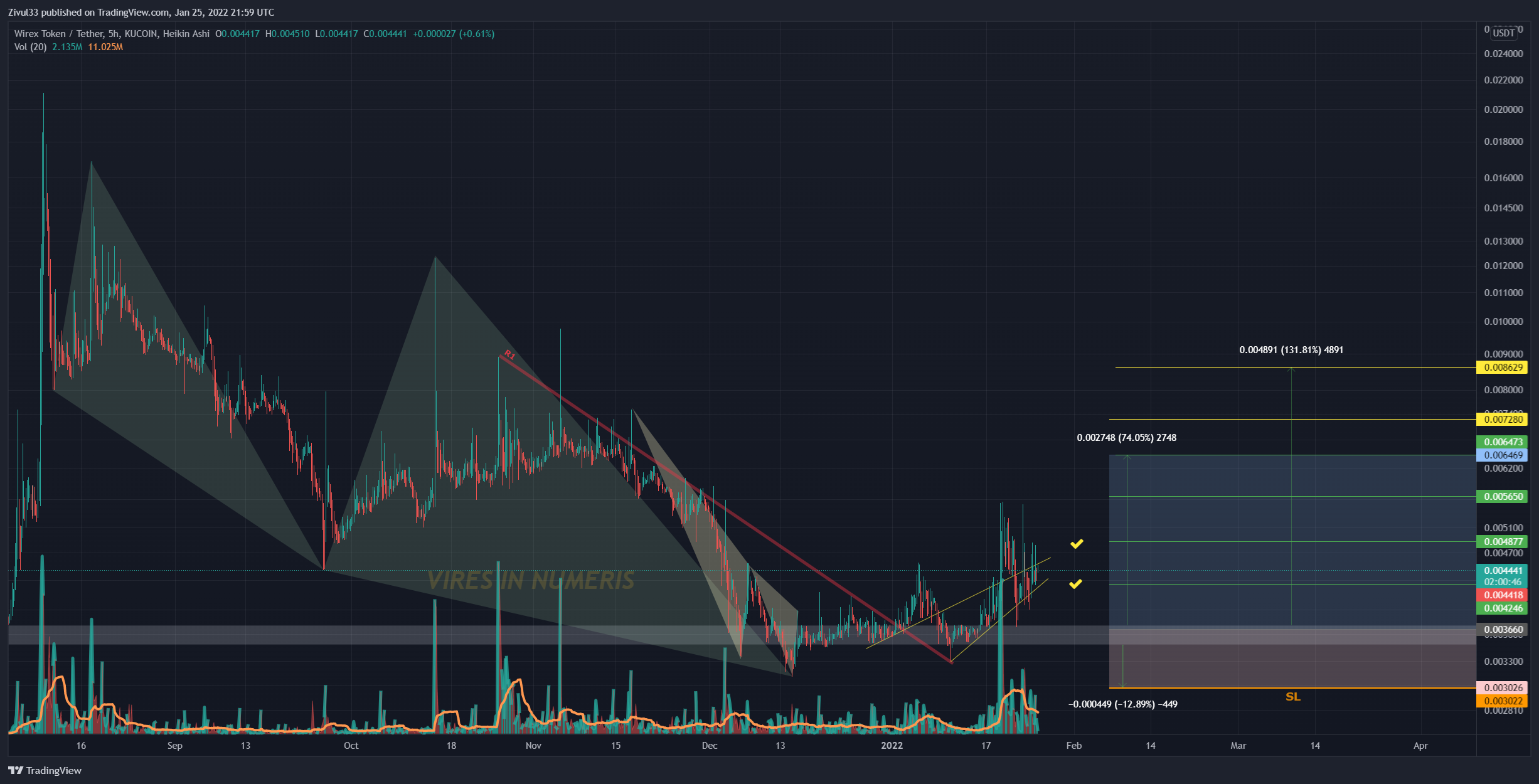Click the green 0.004877 price label

pyautogui.click(x=1503, y=542)
